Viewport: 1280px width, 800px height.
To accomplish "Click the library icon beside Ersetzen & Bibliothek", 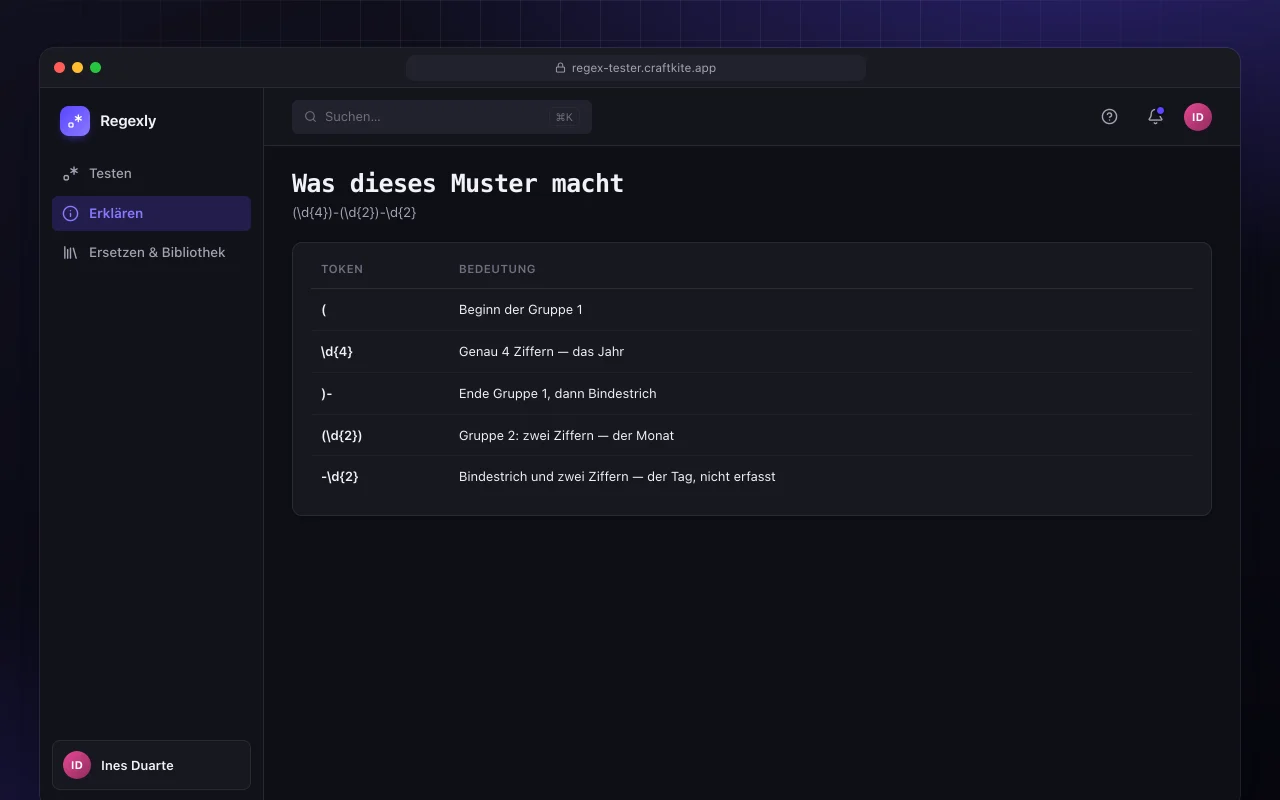I will click(70, 252).
